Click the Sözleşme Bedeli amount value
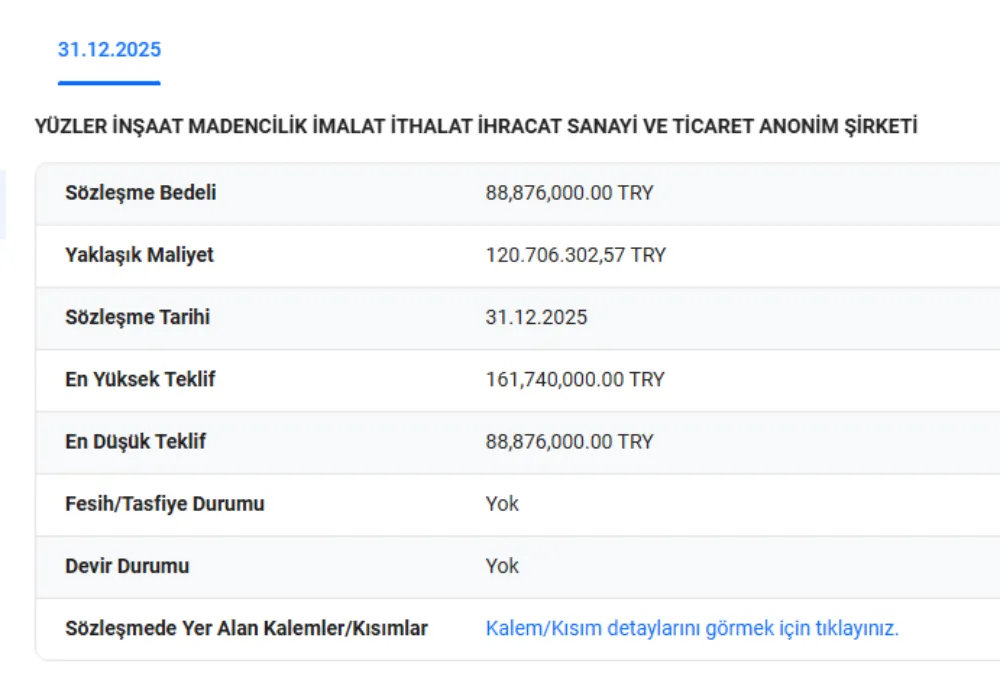The image size is (1000, 683). [x=569, y=193]
